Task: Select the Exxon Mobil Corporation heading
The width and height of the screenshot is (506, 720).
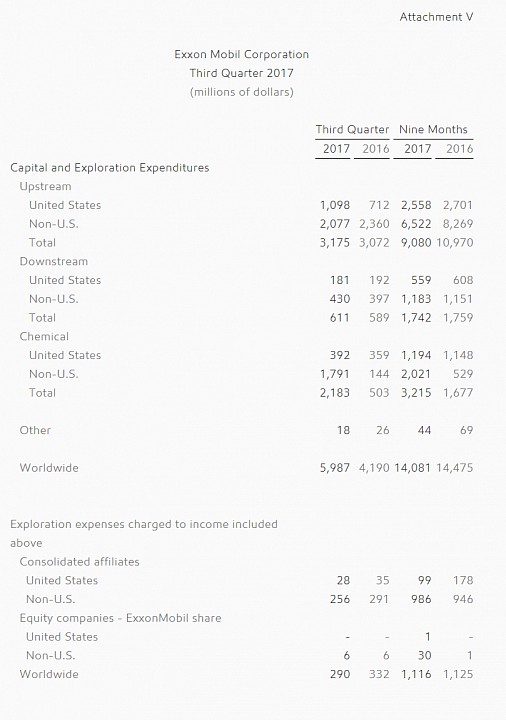Action: coord(242,54)
